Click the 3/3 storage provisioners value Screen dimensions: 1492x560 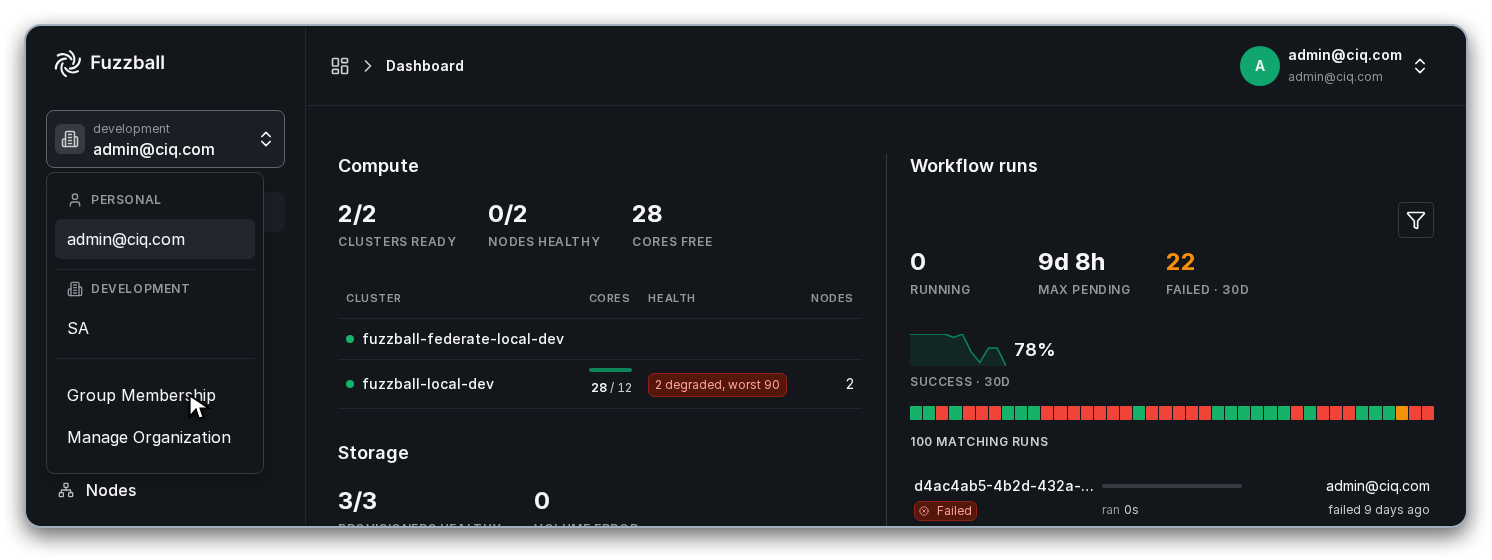tap(357, 501)
